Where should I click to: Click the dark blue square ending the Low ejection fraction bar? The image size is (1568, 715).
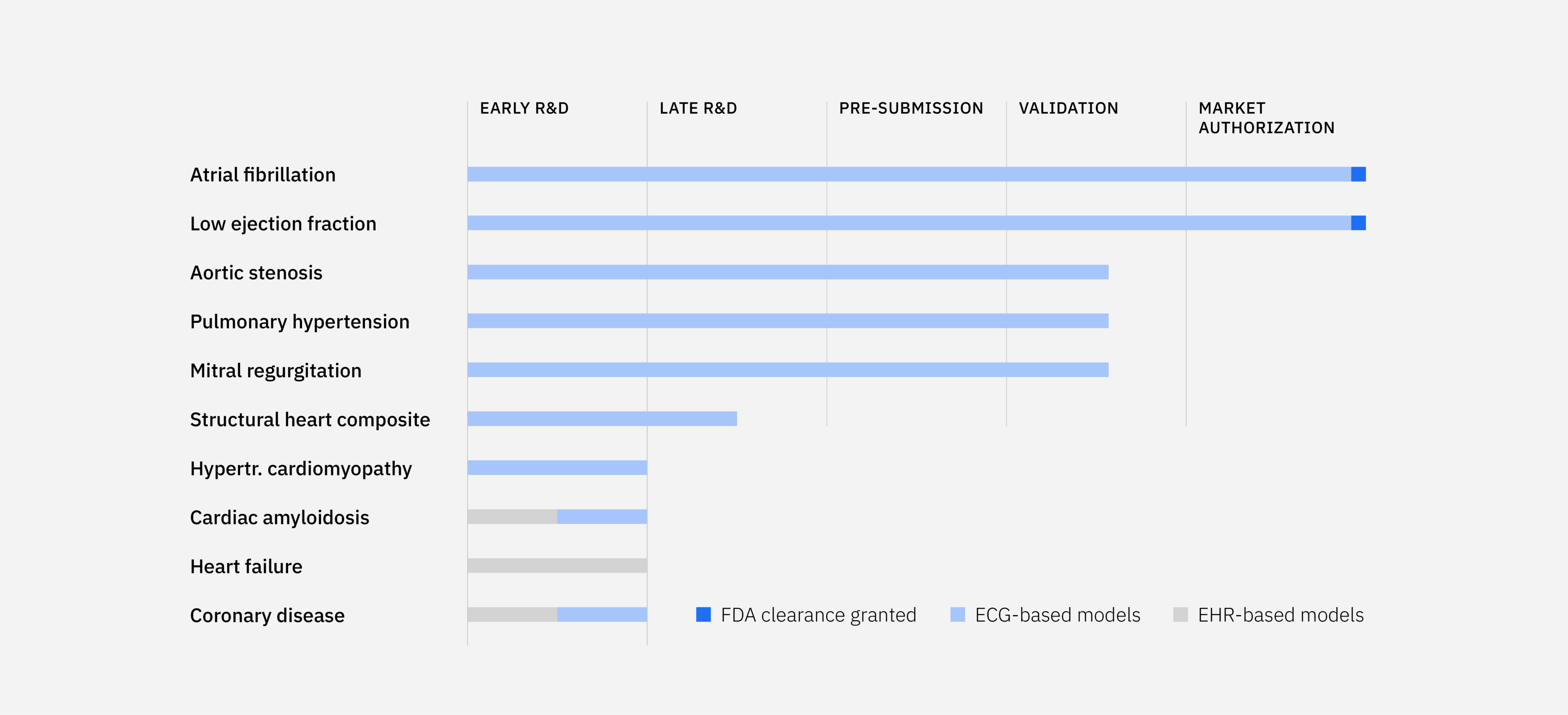(1358, 223)
